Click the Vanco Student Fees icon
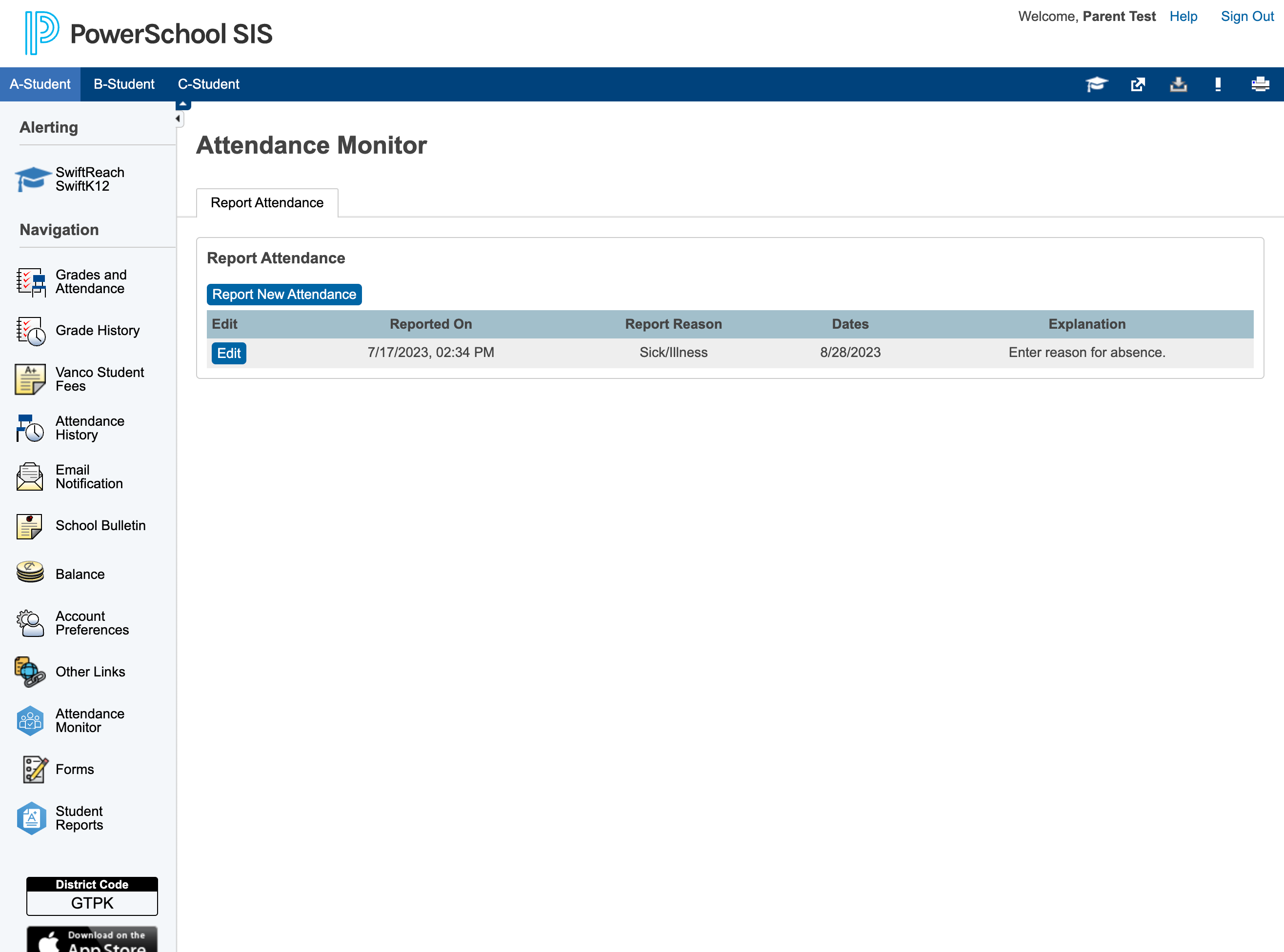 point(30,379)
